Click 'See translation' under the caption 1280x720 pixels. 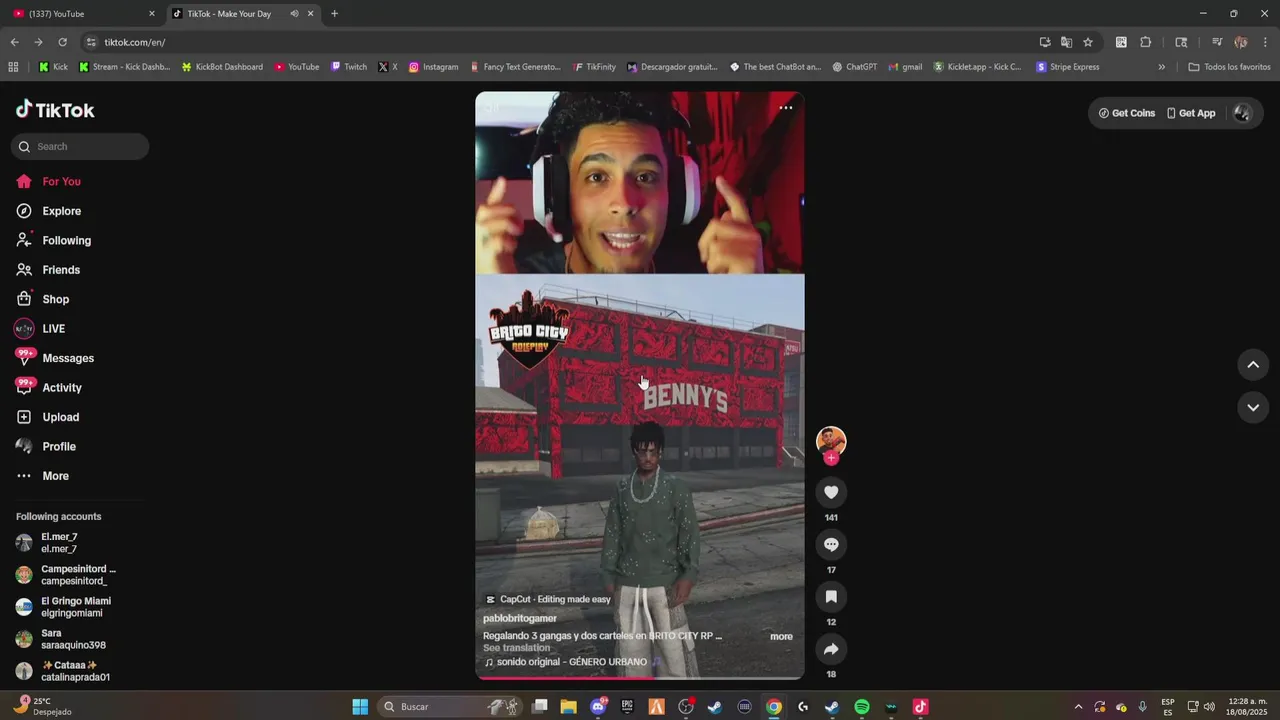click(x=516, y=648)
